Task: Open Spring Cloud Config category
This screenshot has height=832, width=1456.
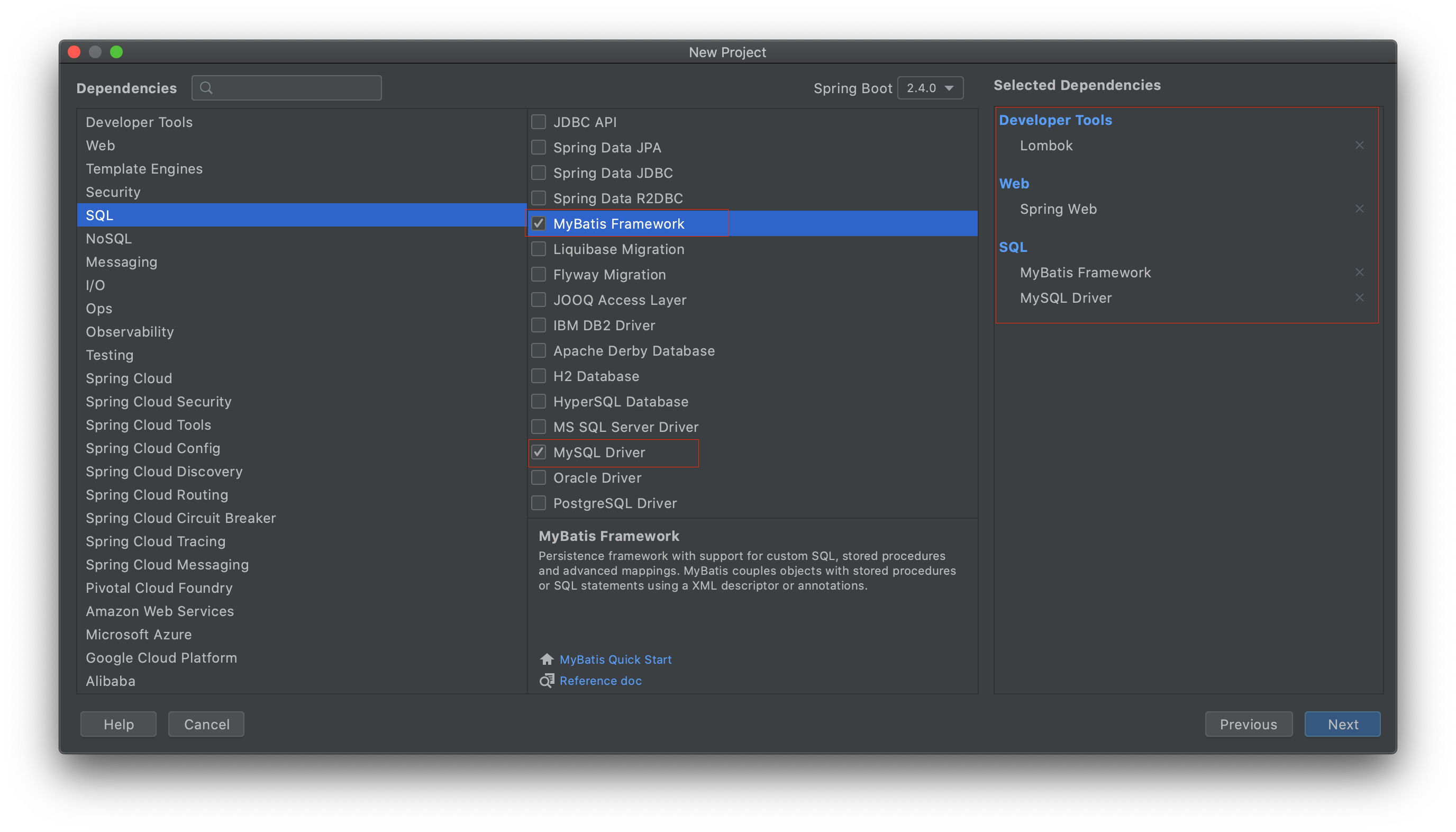Action: point(302,448)
